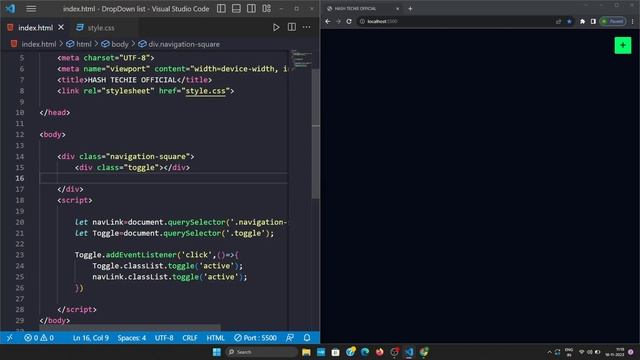
Task: Switch to the index.html editor tab
Action: tap(36, 28)
